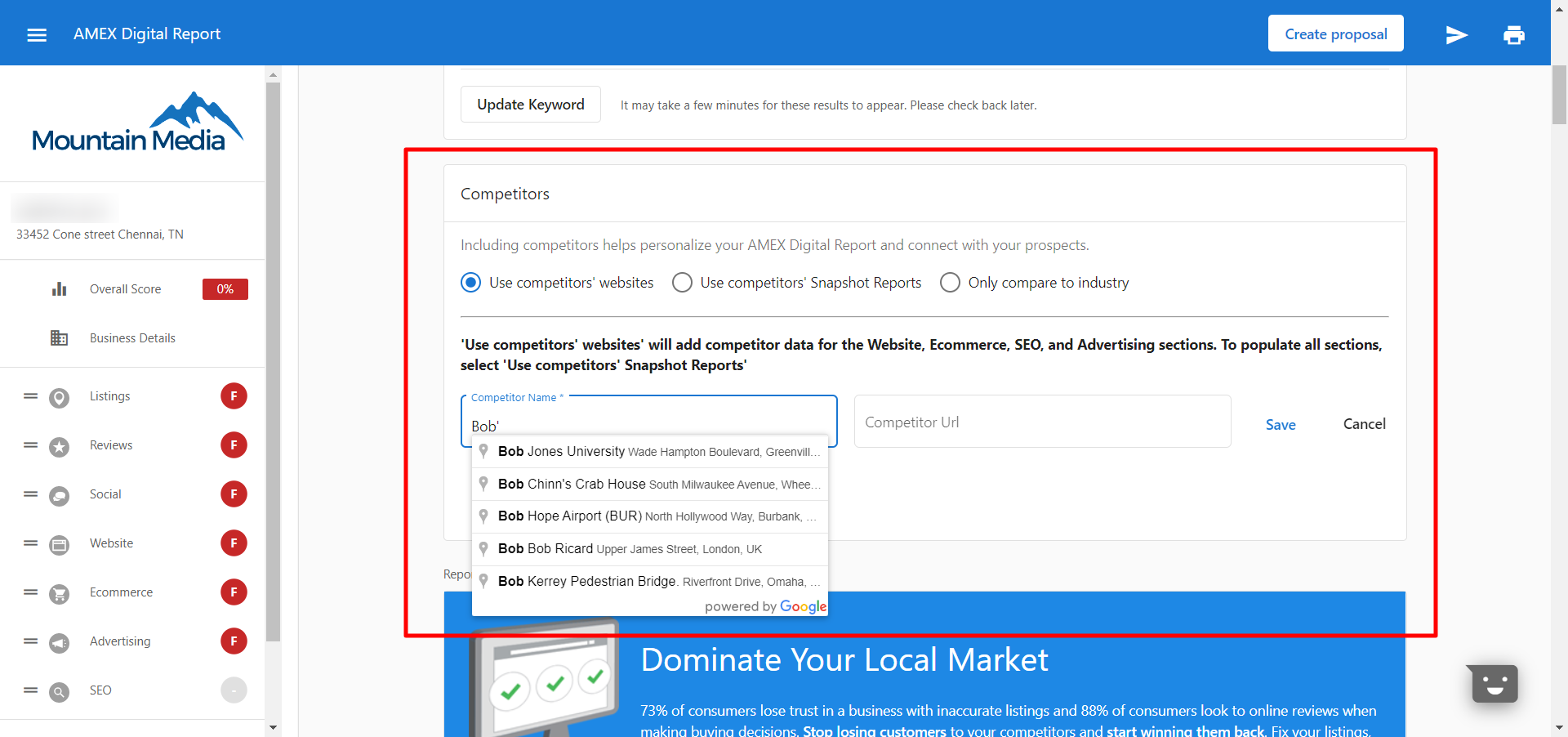Click the Advertising megaphone icon
Screen dimensions: 1568x737
click(59, 643)
